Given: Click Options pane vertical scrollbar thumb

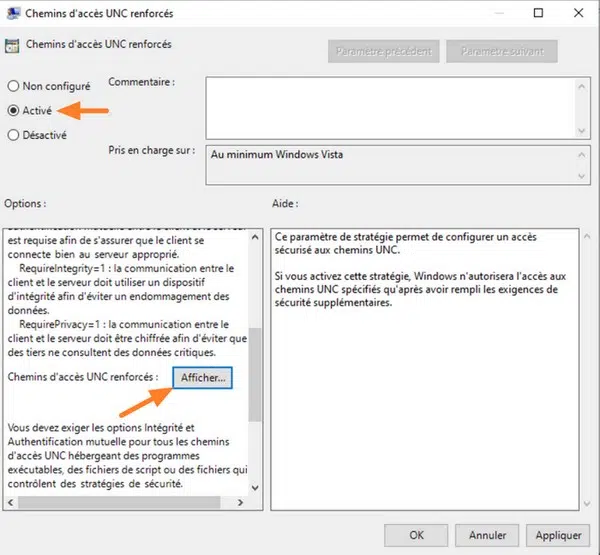Looking at the screenshot, I should click(255, 374).
